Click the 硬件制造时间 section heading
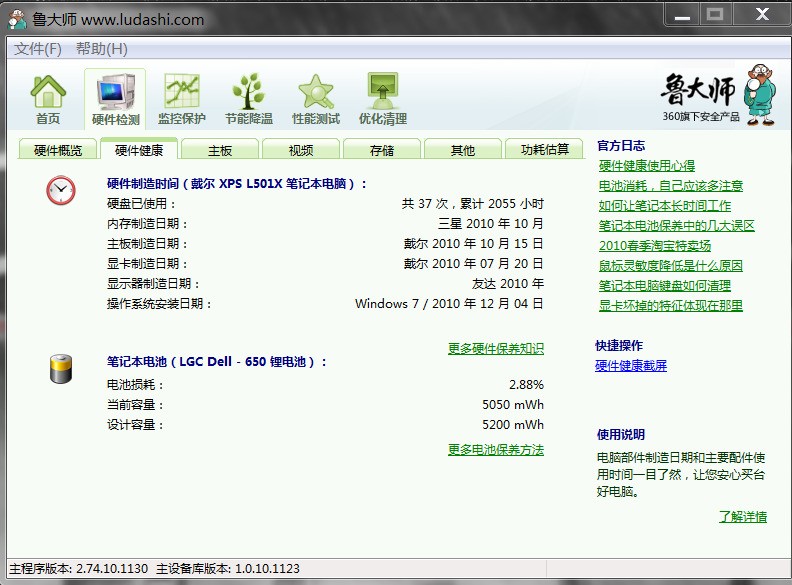The height and width of the screenshot is (585, 792). (236, 184)
